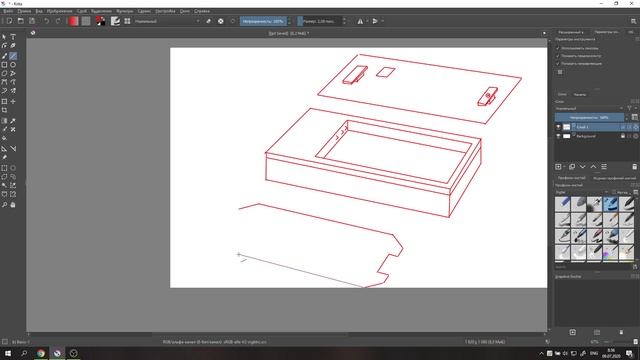640x360 pixels.
Task: Hide the Background layer via eye icon
Action: point(558,136)
